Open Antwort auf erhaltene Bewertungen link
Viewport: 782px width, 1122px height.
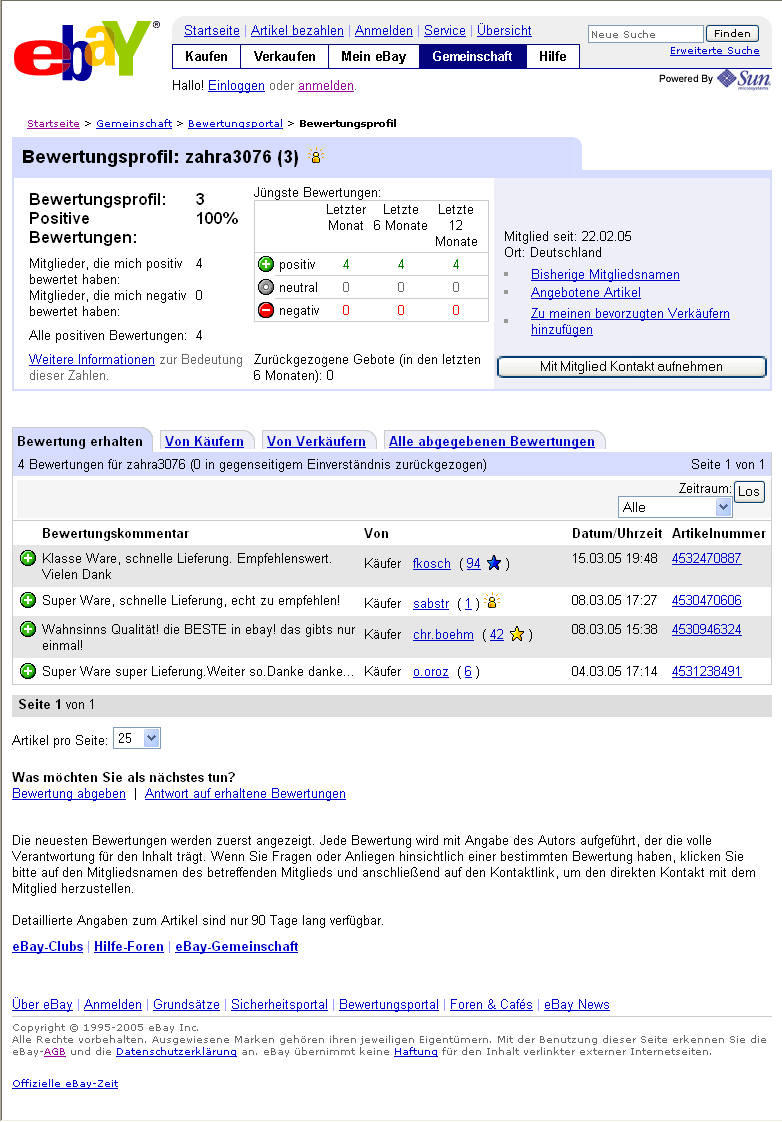point(245,794)
